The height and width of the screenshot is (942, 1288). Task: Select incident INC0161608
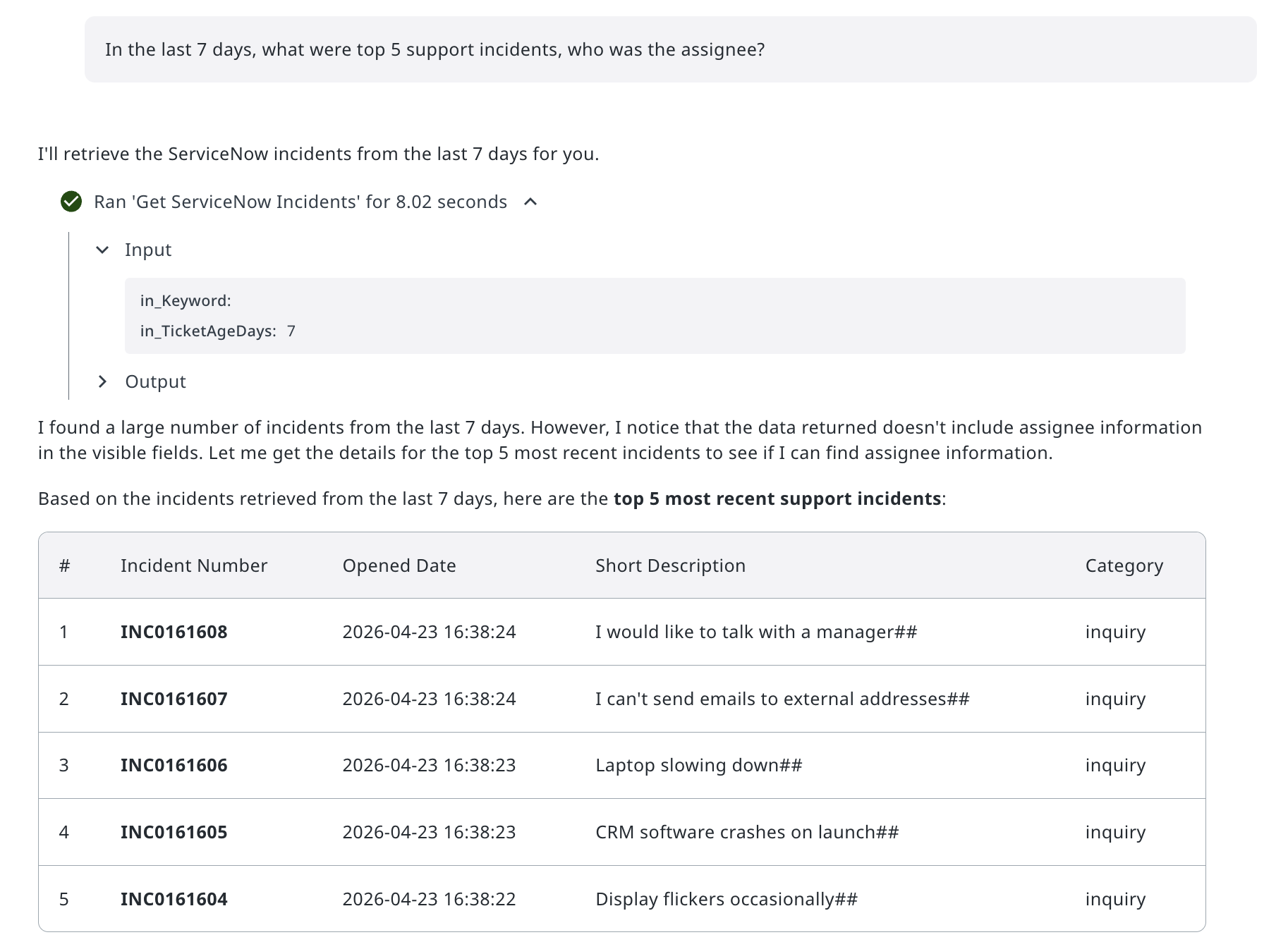pos(174,632)
